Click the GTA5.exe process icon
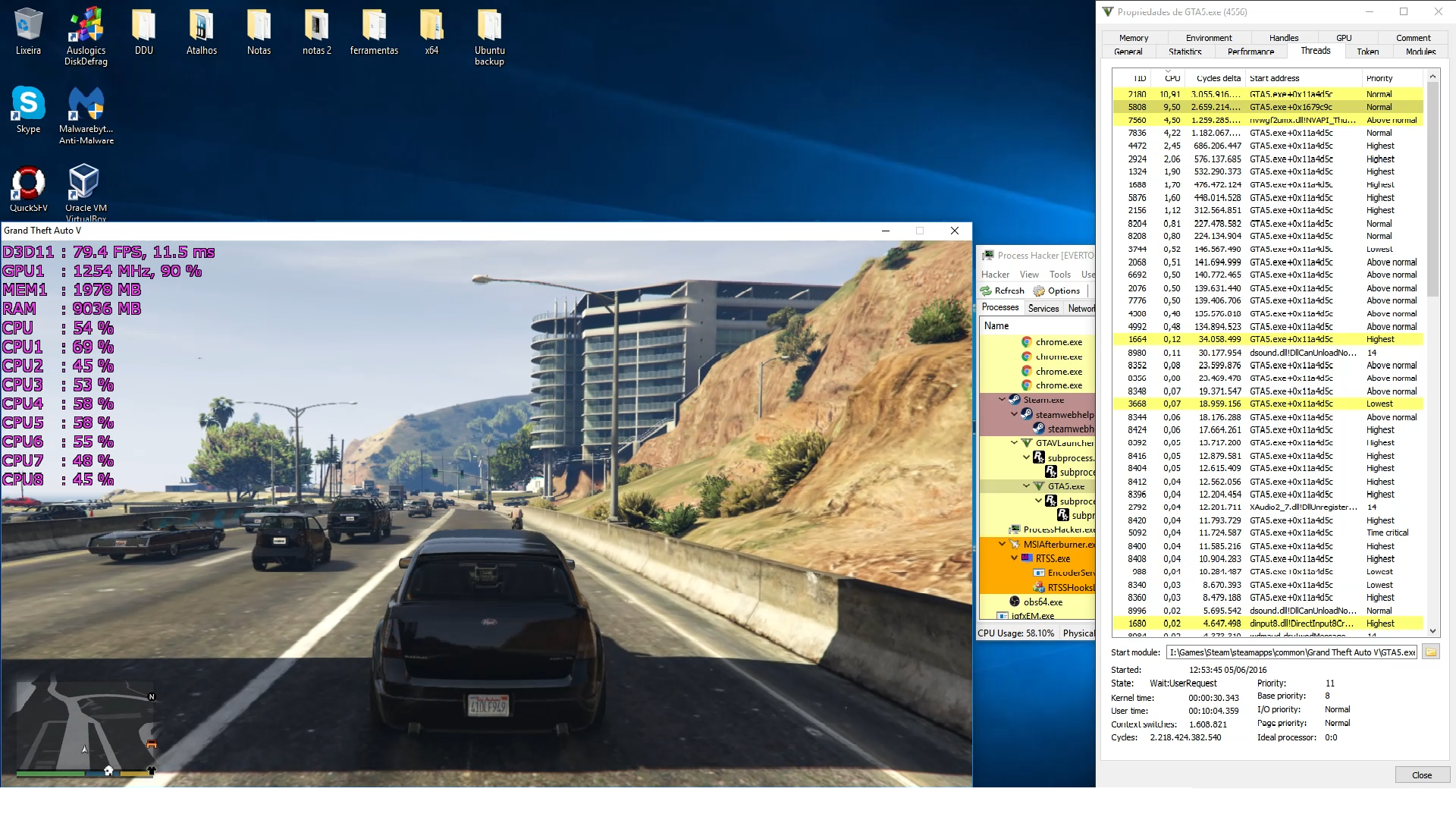Image resolution: width=1456 pixels, height=820 pixels. tap(1039, 486)
